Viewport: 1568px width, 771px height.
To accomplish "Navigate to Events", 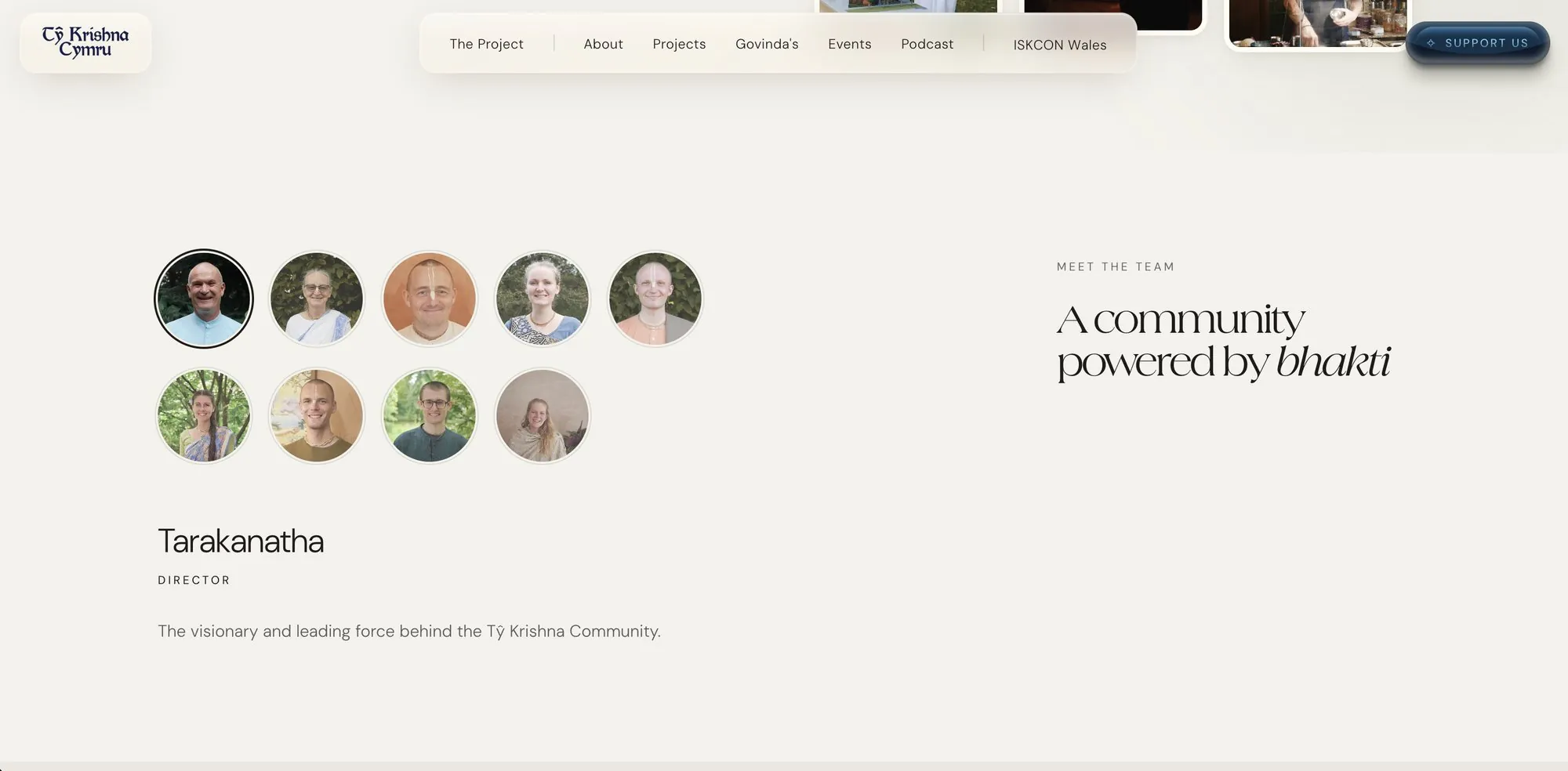I will 850,44.
